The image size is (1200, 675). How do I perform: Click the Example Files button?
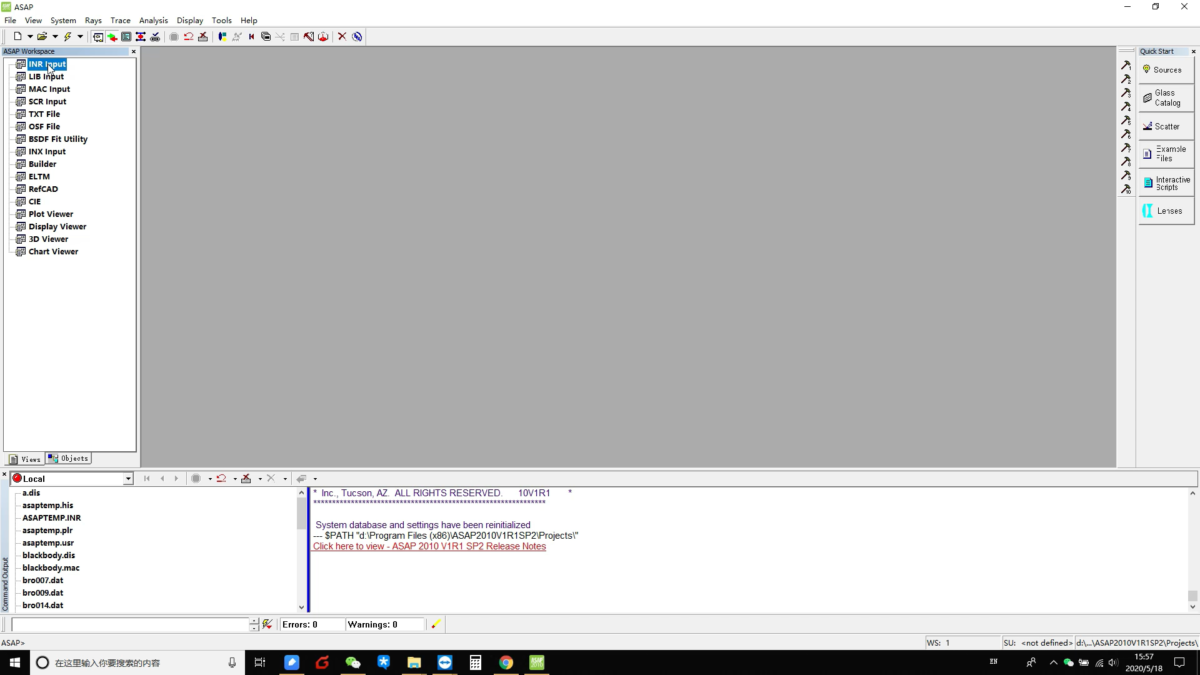(x=1166, y=154)
